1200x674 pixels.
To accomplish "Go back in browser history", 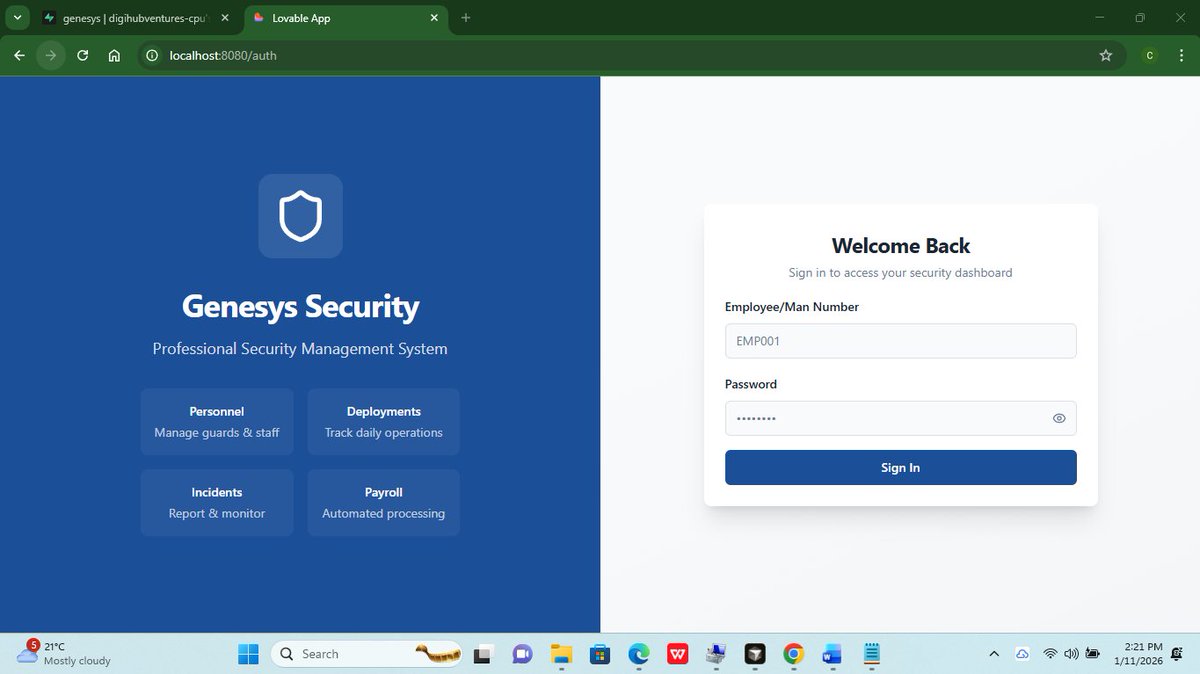I will point(19,56).
